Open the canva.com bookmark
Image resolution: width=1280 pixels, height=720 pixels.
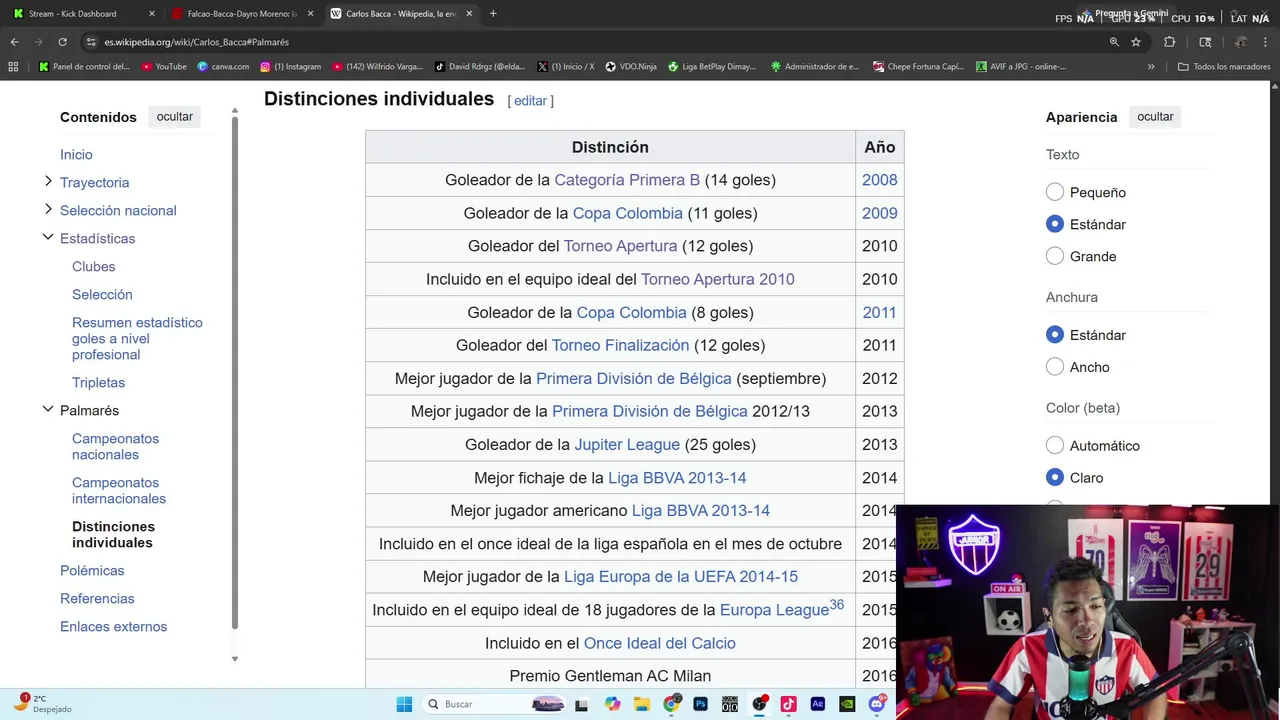click(223, 67)
